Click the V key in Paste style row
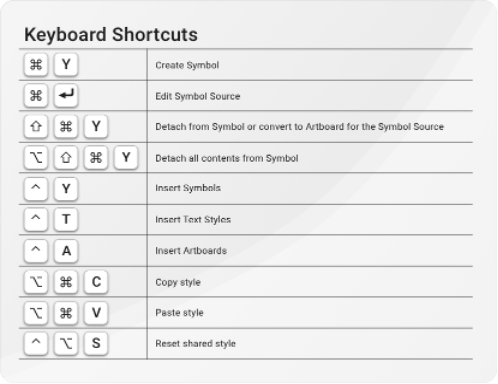Viewport: 498px width, 384px height. point(96,313)
